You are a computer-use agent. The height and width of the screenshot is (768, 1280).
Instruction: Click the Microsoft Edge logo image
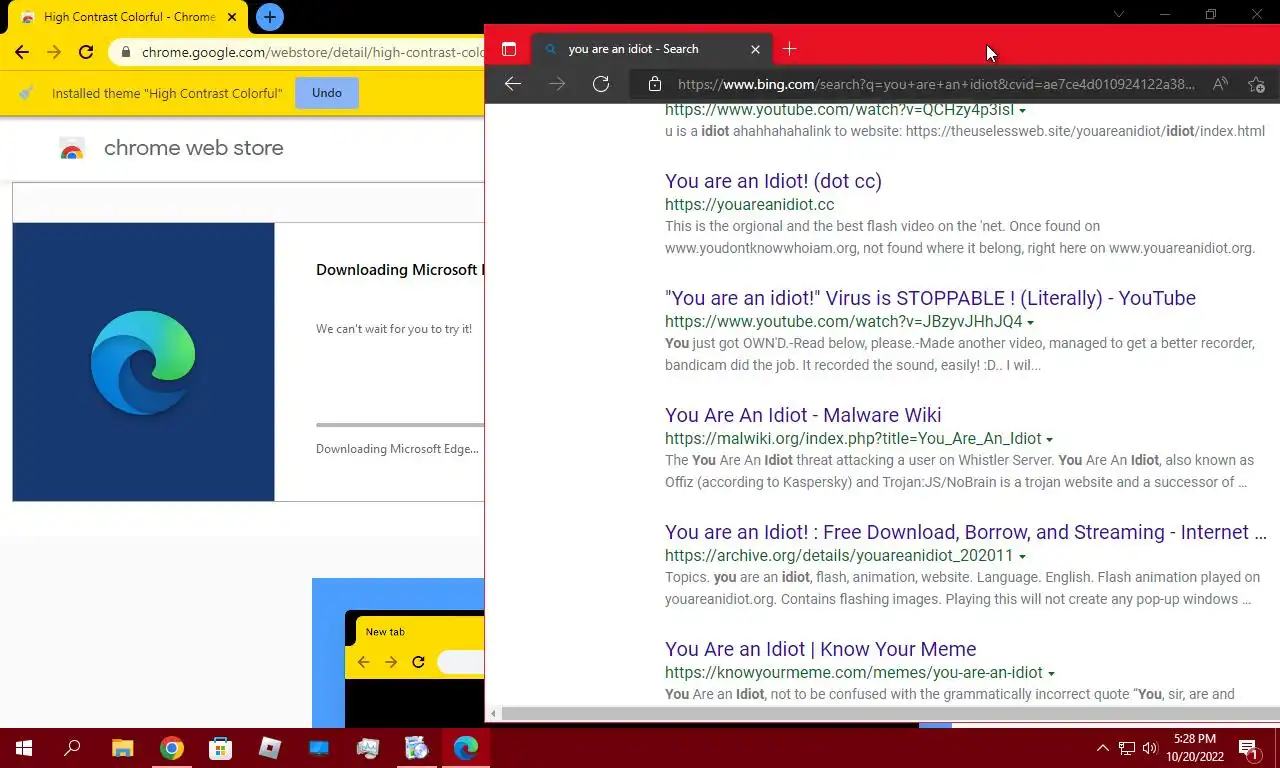[x=143, y=362]
